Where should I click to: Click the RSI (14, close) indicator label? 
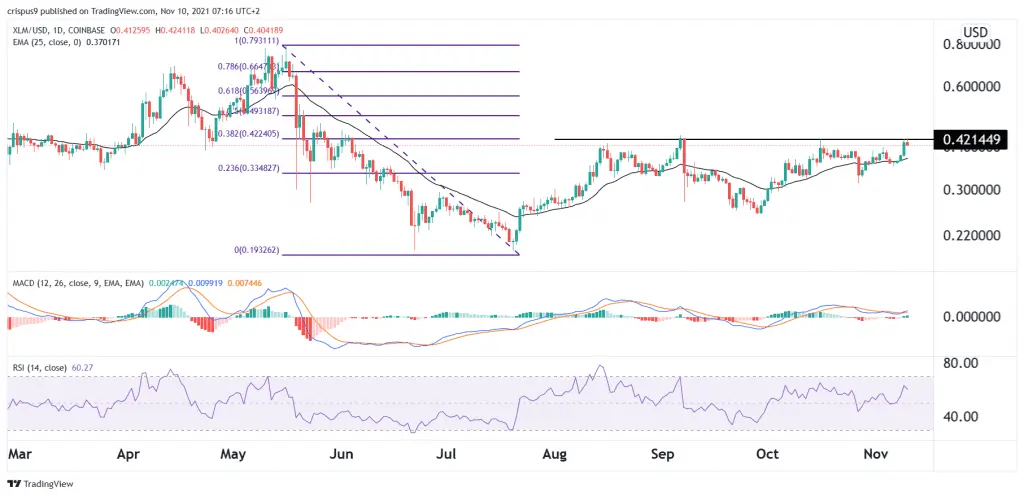[x=39, y=368]
